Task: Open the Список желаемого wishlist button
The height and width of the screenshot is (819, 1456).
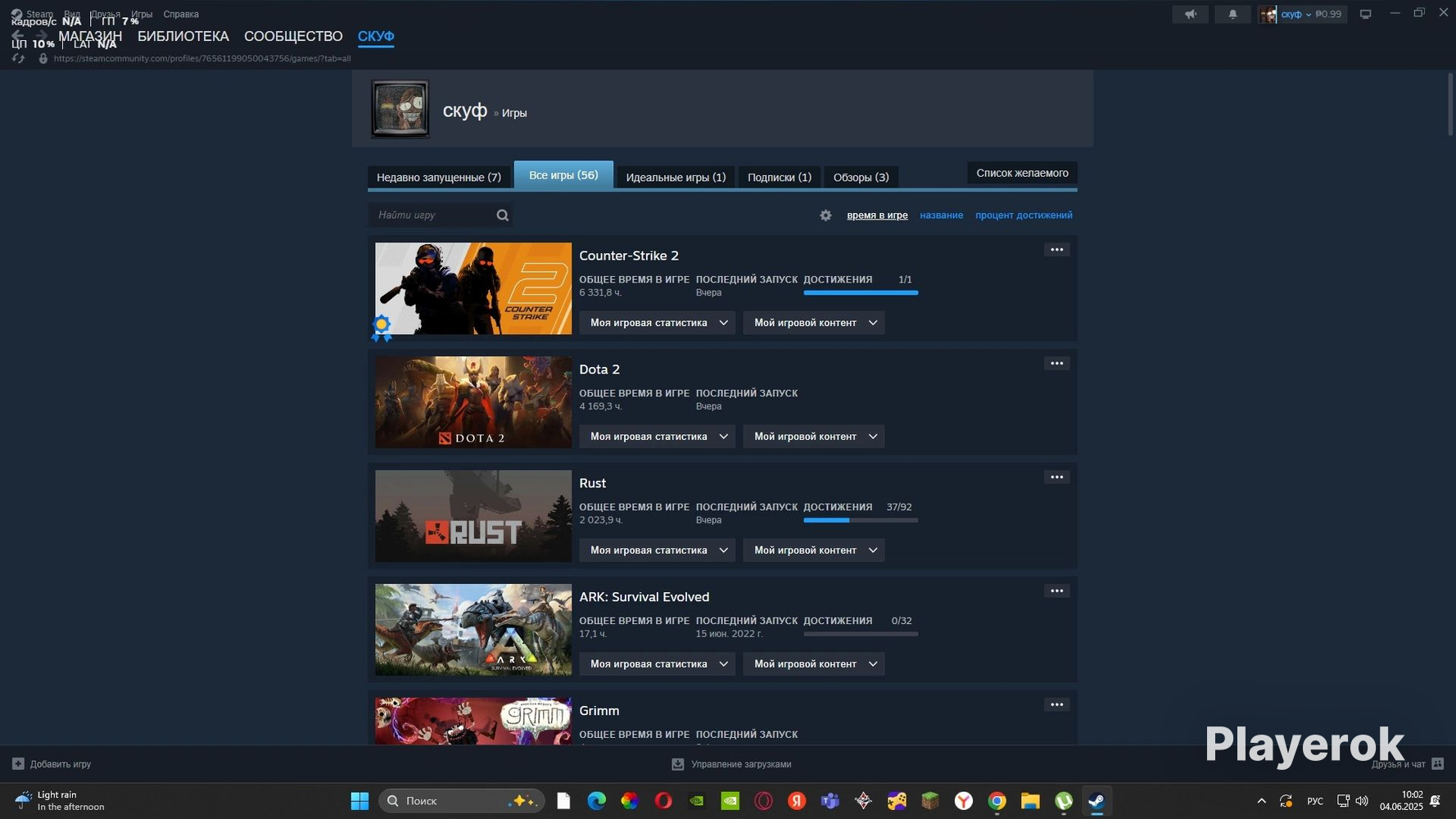Action: [1022, 173]
